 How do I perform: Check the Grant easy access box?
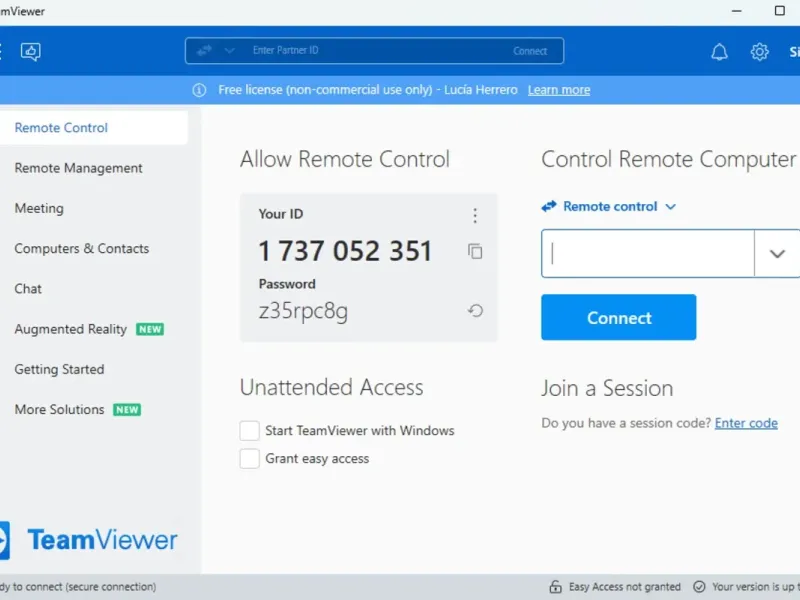coord(249,459)
